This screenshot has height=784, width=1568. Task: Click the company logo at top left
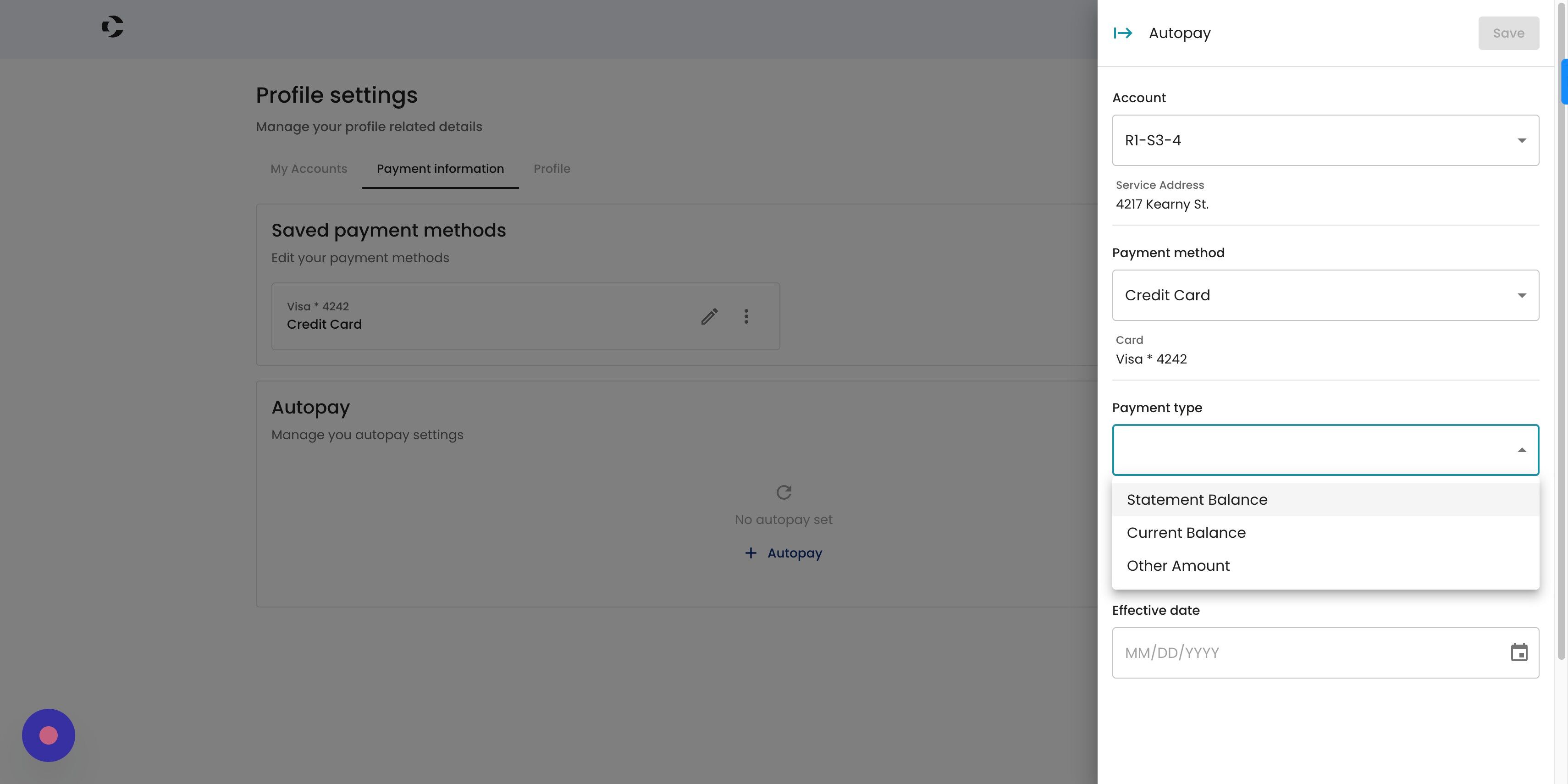113,27
